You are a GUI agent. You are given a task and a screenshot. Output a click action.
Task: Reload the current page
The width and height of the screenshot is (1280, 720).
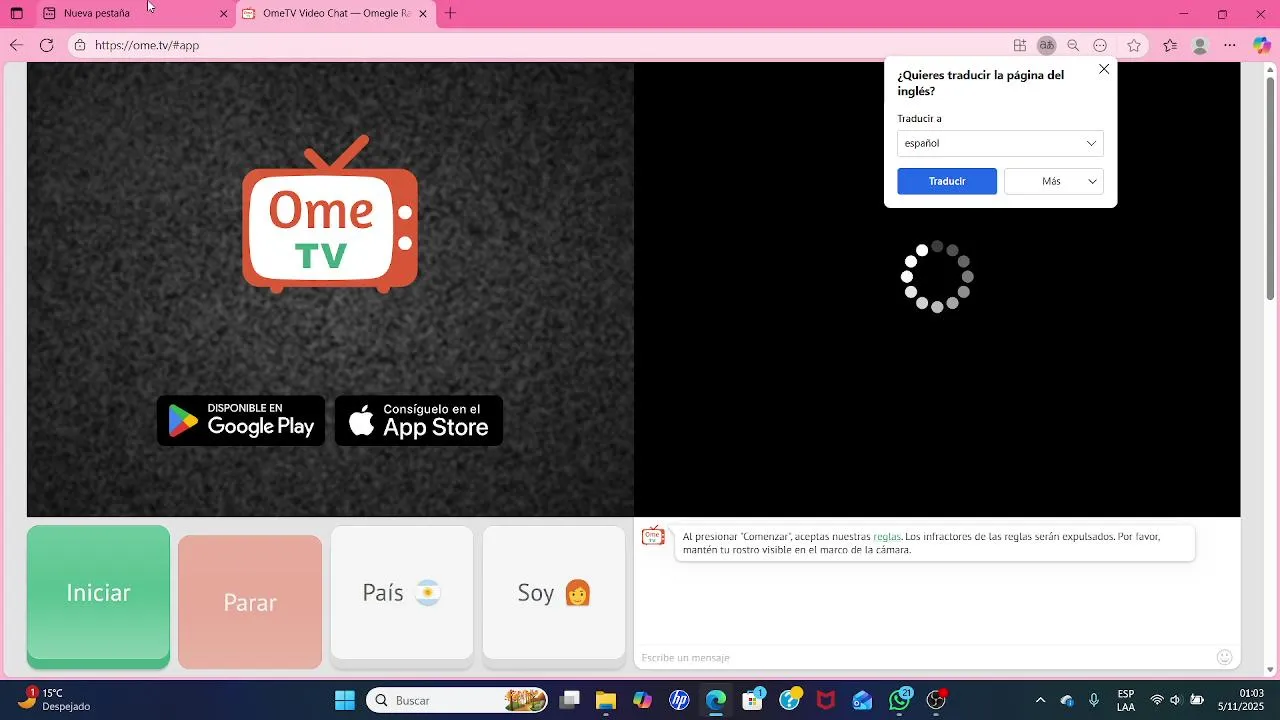click(x=46, y=45)
